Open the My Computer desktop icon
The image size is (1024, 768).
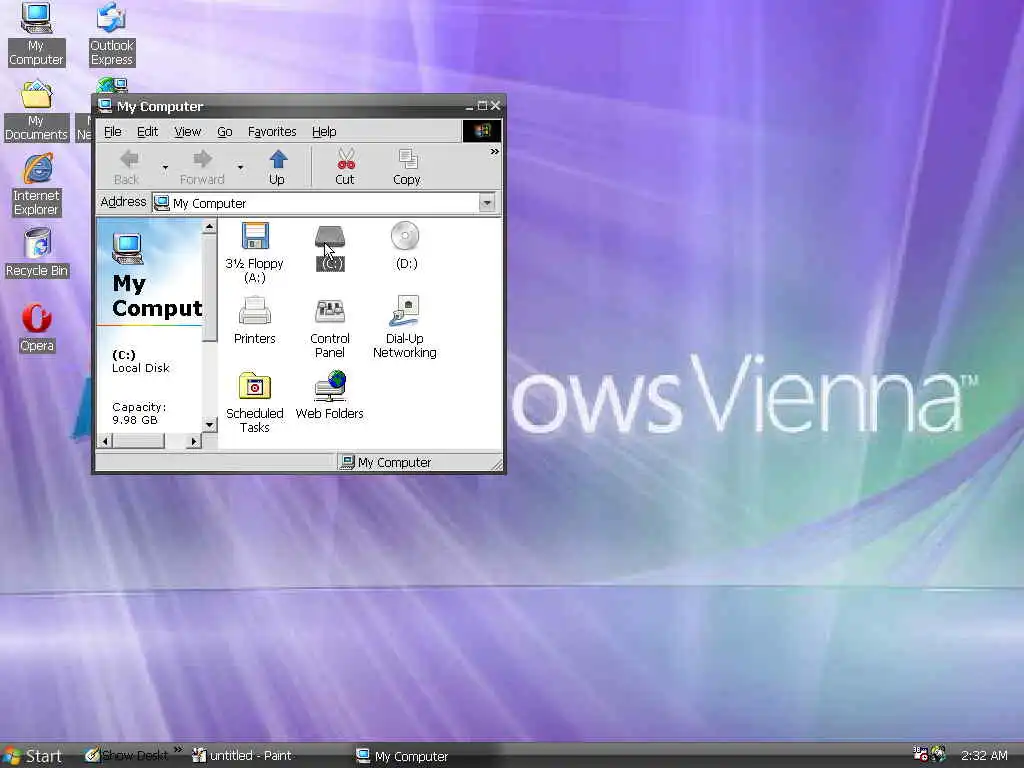[x=36, y=33]
